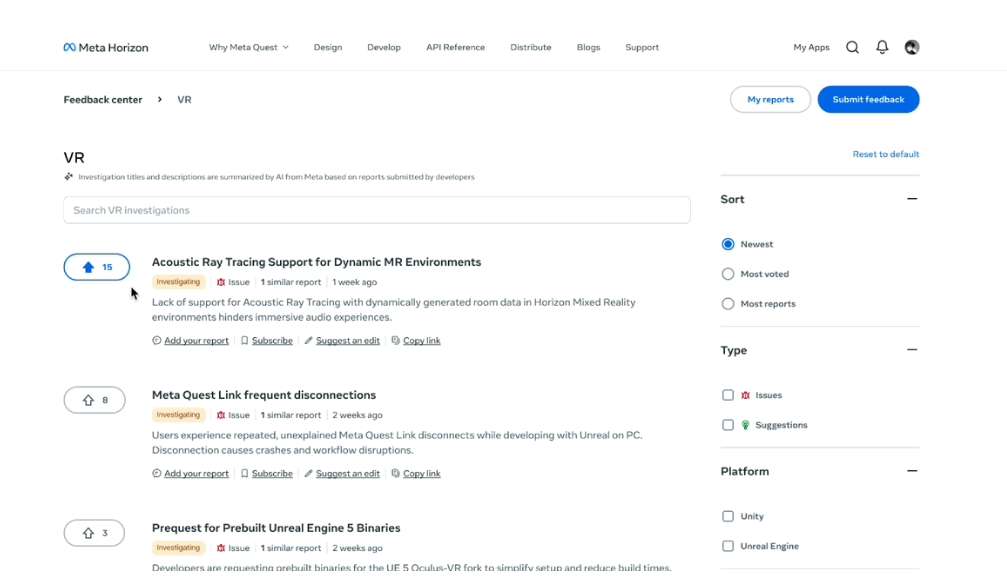The width and height of the screenshot is (1007, 583).
Task: Click the Meta Horizon logo
Action: (x=106, y=47)
